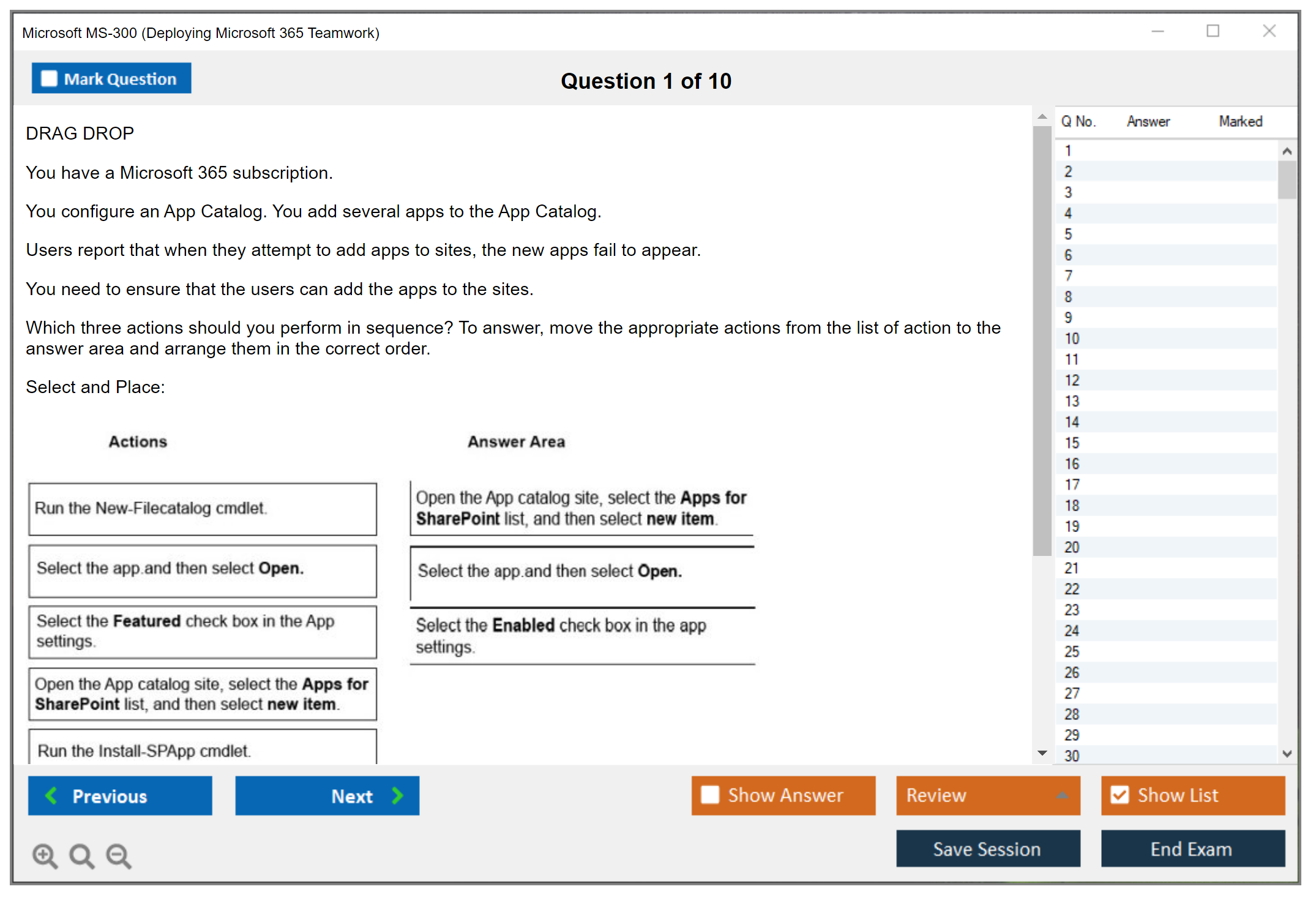Click the Featured check box action item
Viewport: 1316px width, 900px height.
point(203,631)
